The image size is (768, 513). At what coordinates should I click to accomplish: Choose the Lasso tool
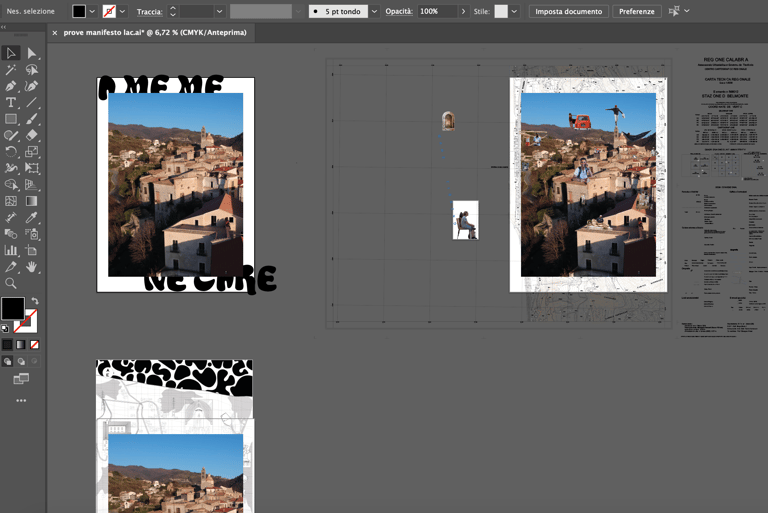(x=31, y=70)
